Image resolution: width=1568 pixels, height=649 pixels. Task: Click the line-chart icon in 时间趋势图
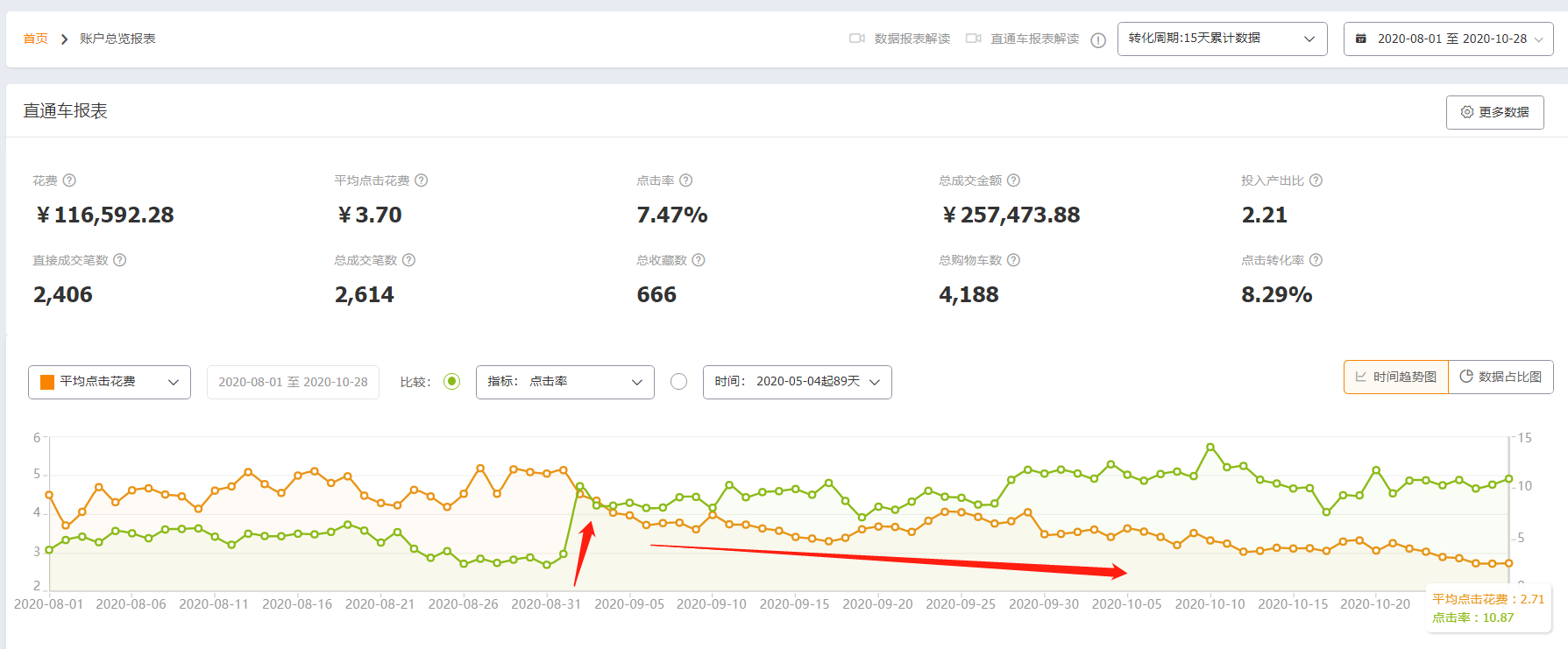(x=1361, y=377)
